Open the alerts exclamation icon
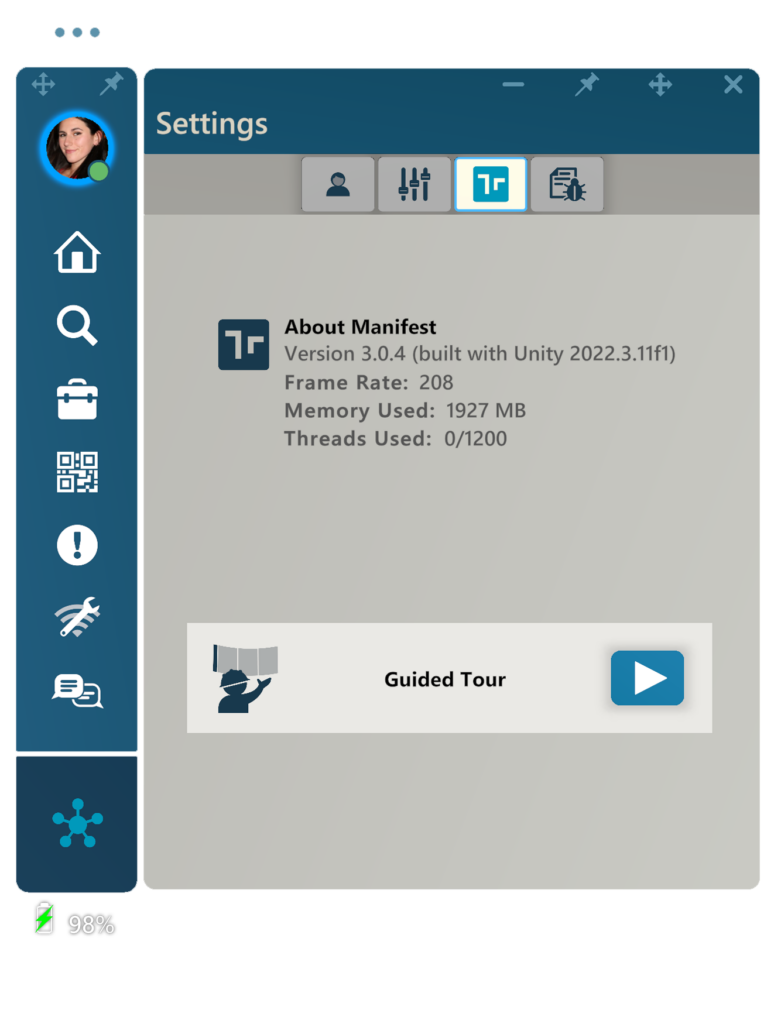This screenshot has height=1024, width=781. (x=77, y=545)
